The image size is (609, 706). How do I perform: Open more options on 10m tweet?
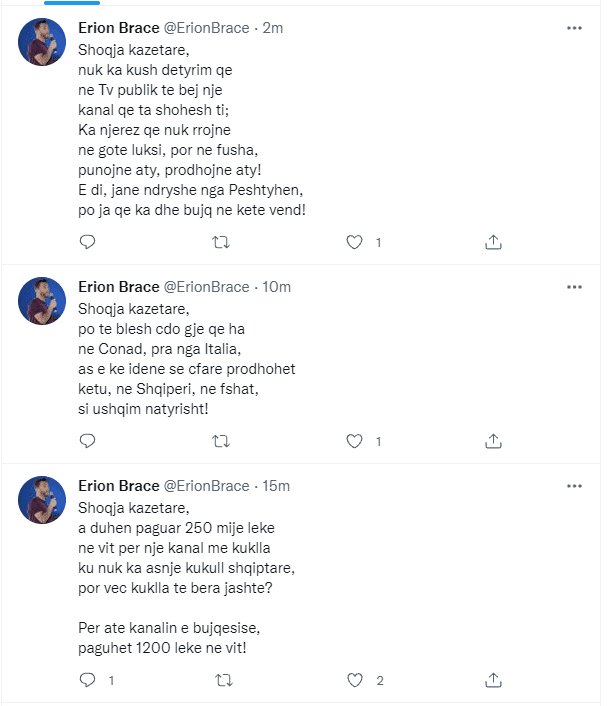(x=574, y=286)
